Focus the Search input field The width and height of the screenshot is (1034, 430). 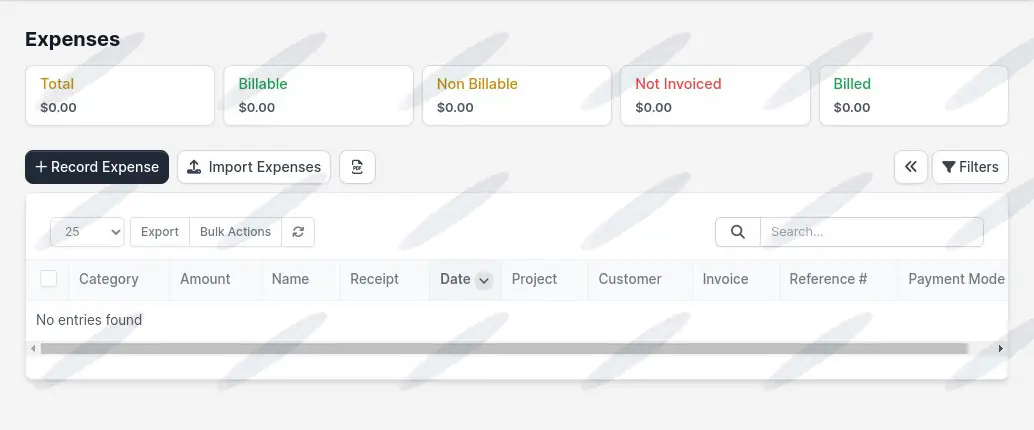click(871, 232)
